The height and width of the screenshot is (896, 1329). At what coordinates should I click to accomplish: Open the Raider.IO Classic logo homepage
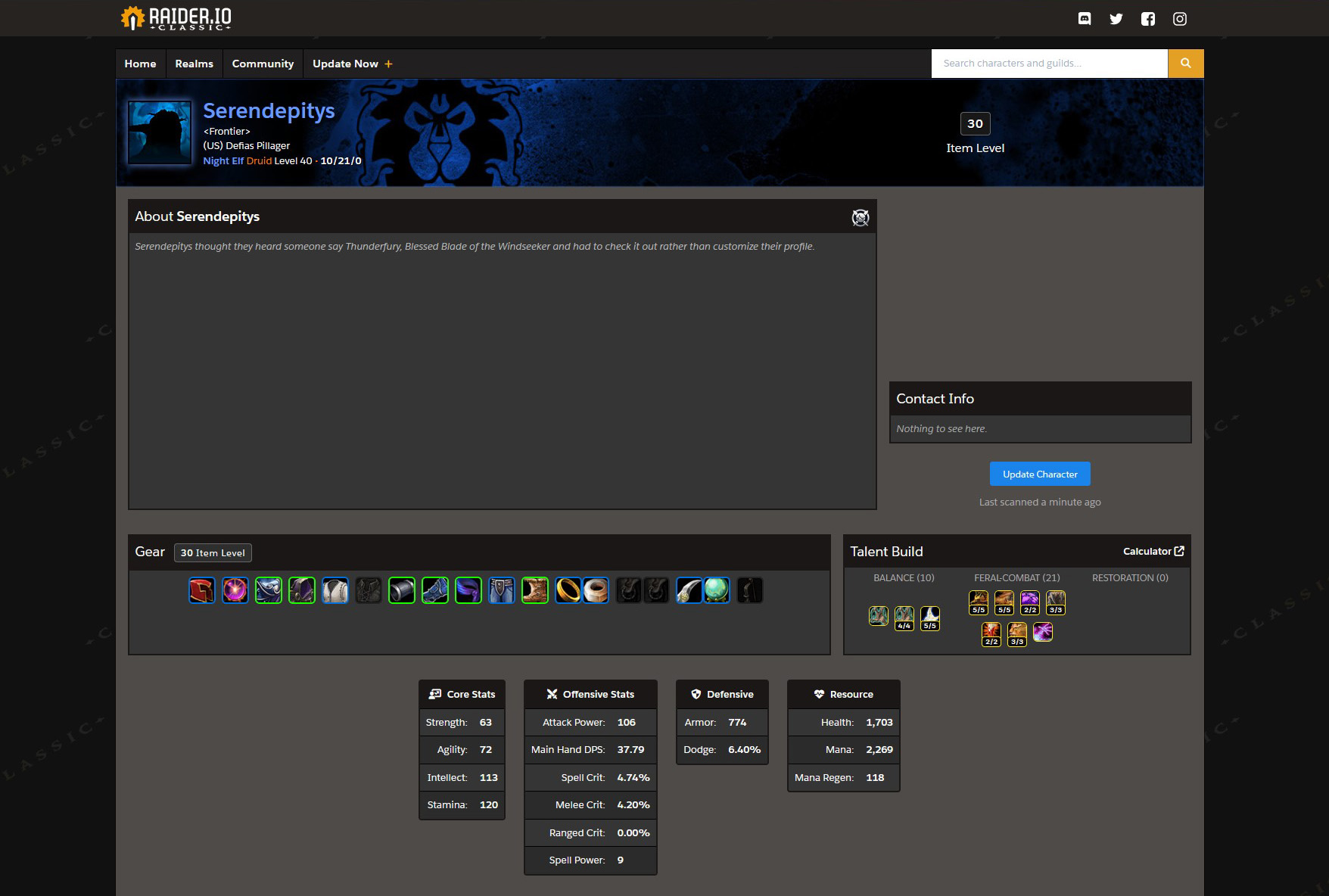(x=176, y=18)
